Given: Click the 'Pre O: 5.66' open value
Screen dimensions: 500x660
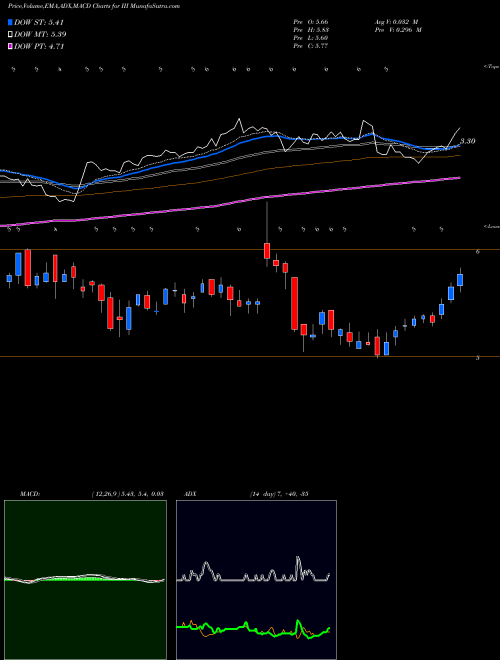Looking at the screenshot, I should (311, 22).
